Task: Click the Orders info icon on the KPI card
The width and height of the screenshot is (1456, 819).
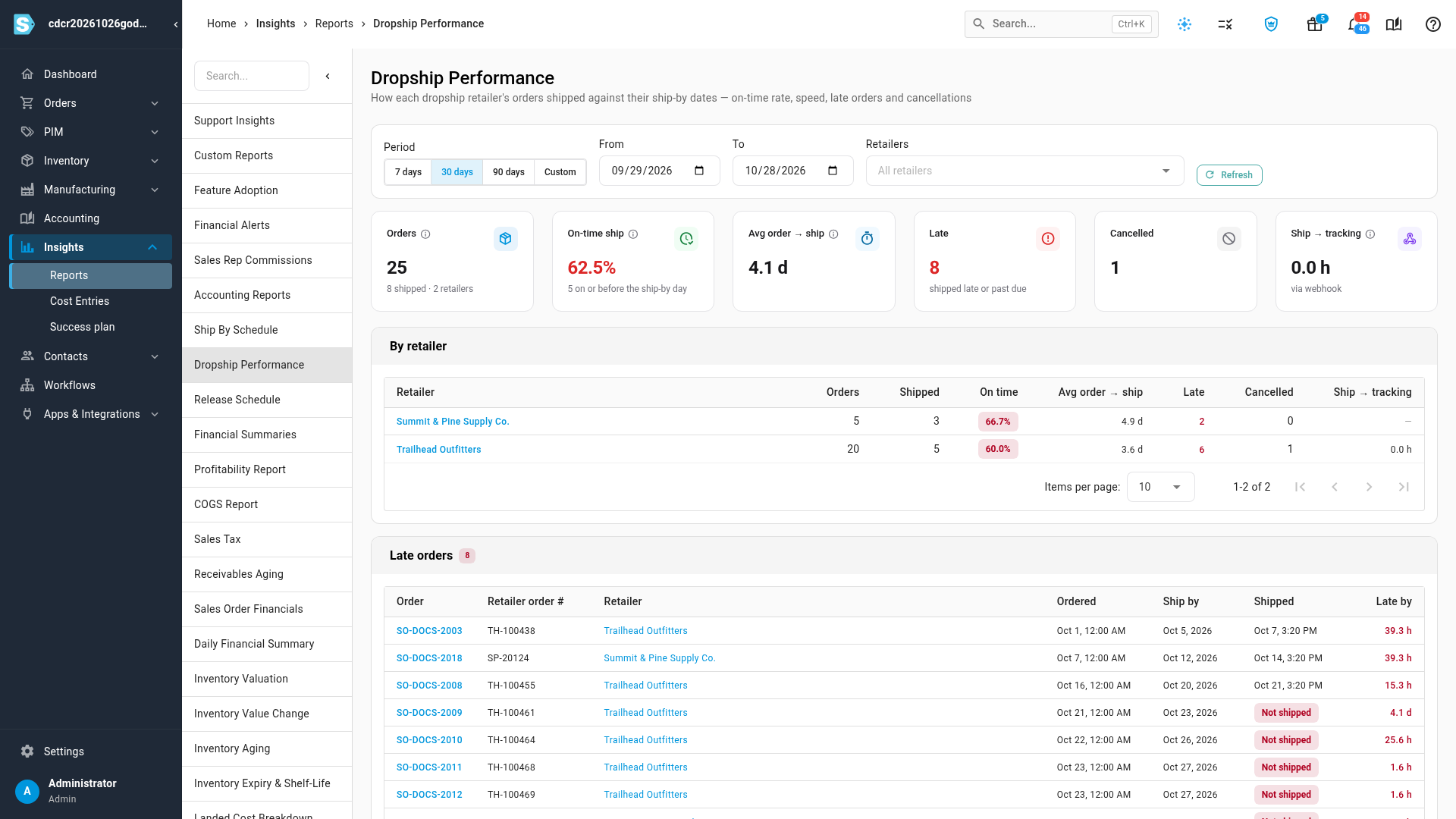Action: point(425,234)
